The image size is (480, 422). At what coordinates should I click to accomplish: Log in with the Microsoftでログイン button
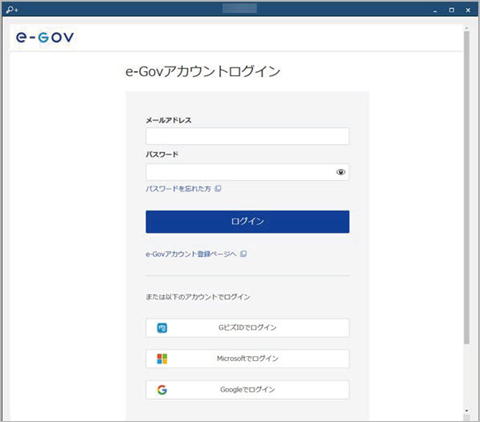[x=247, y=359]
